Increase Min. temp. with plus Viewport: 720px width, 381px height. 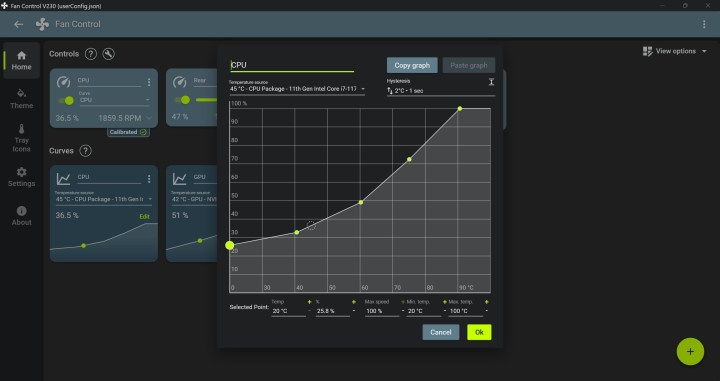click(x=444, y=302)
